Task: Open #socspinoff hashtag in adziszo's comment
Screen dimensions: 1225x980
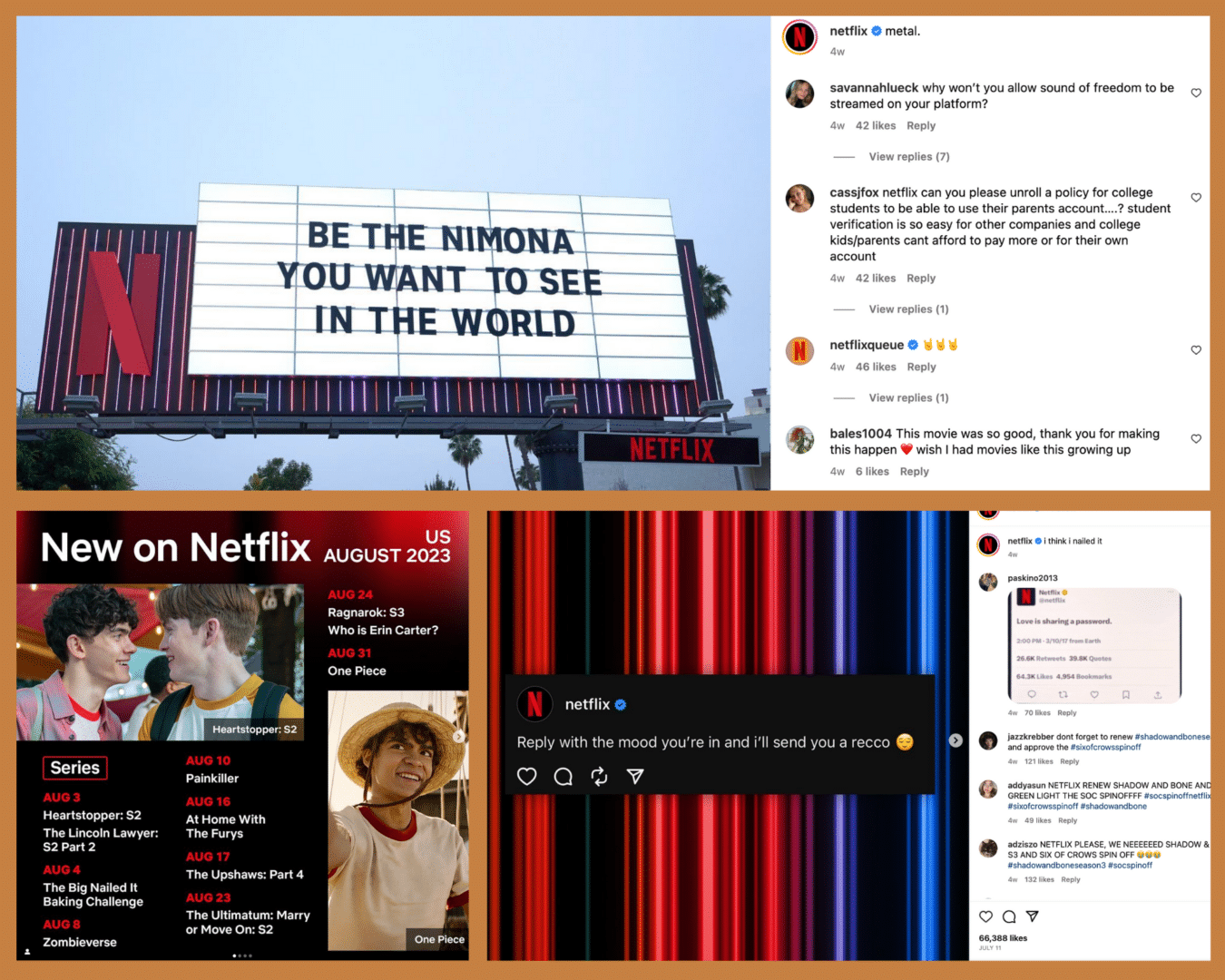Action: click(x=1131, y=866)
